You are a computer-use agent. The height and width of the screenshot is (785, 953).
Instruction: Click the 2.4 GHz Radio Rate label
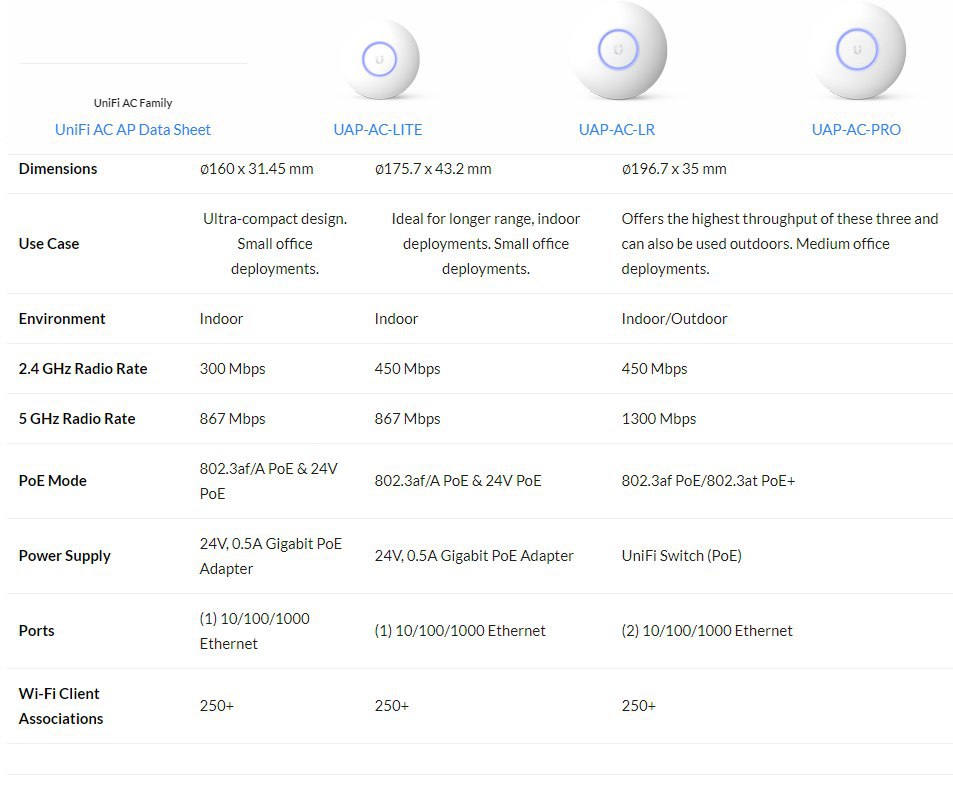tap(83, 369)
